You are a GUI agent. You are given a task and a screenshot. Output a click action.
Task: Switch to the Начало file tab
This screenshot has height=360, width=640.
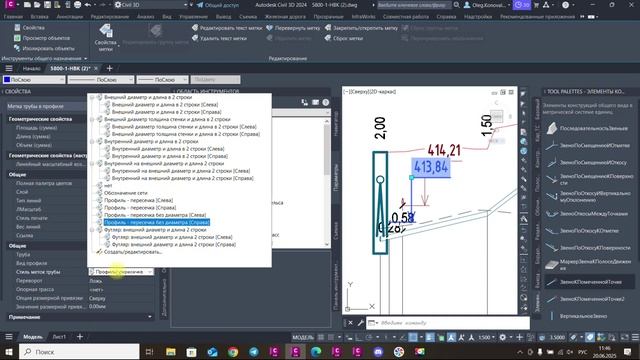(x=31, y=68)
